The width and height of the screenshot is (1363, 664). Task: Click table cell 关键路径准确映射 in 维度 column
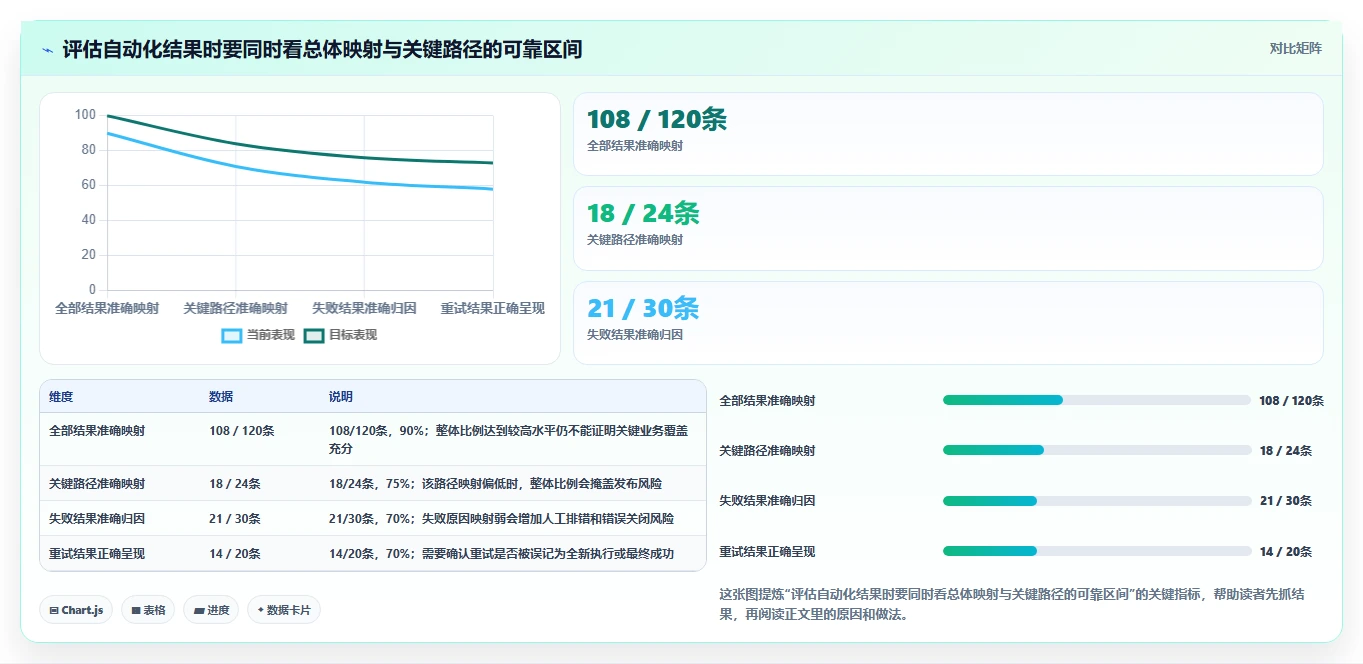(97, 484)
